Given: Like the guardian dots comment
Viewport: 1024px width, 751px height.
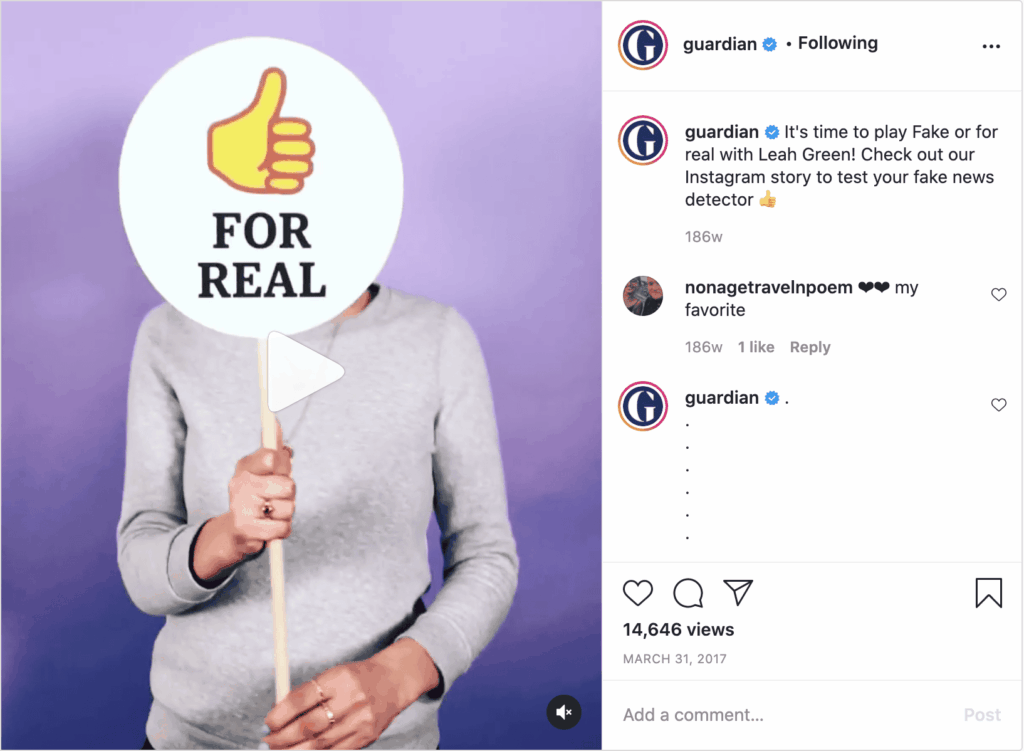Looking at the screenshot, I should coord(999,405).
